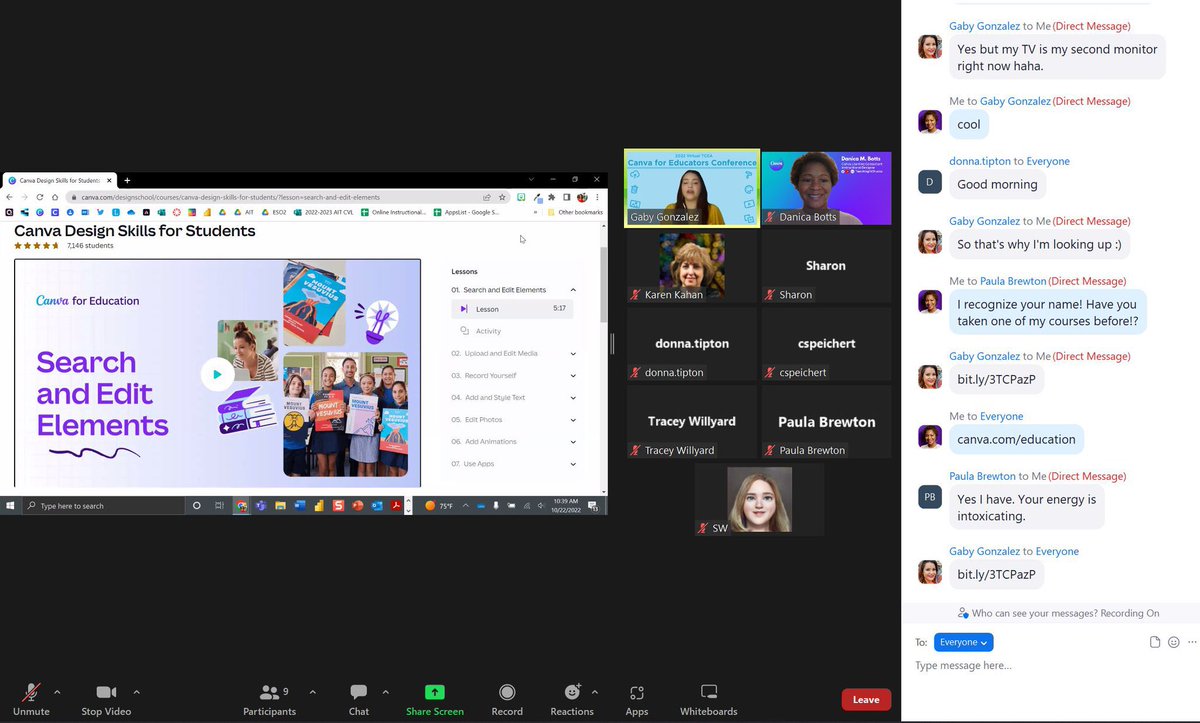Click the Canva Design Skills browser tab

coord(59,180)
